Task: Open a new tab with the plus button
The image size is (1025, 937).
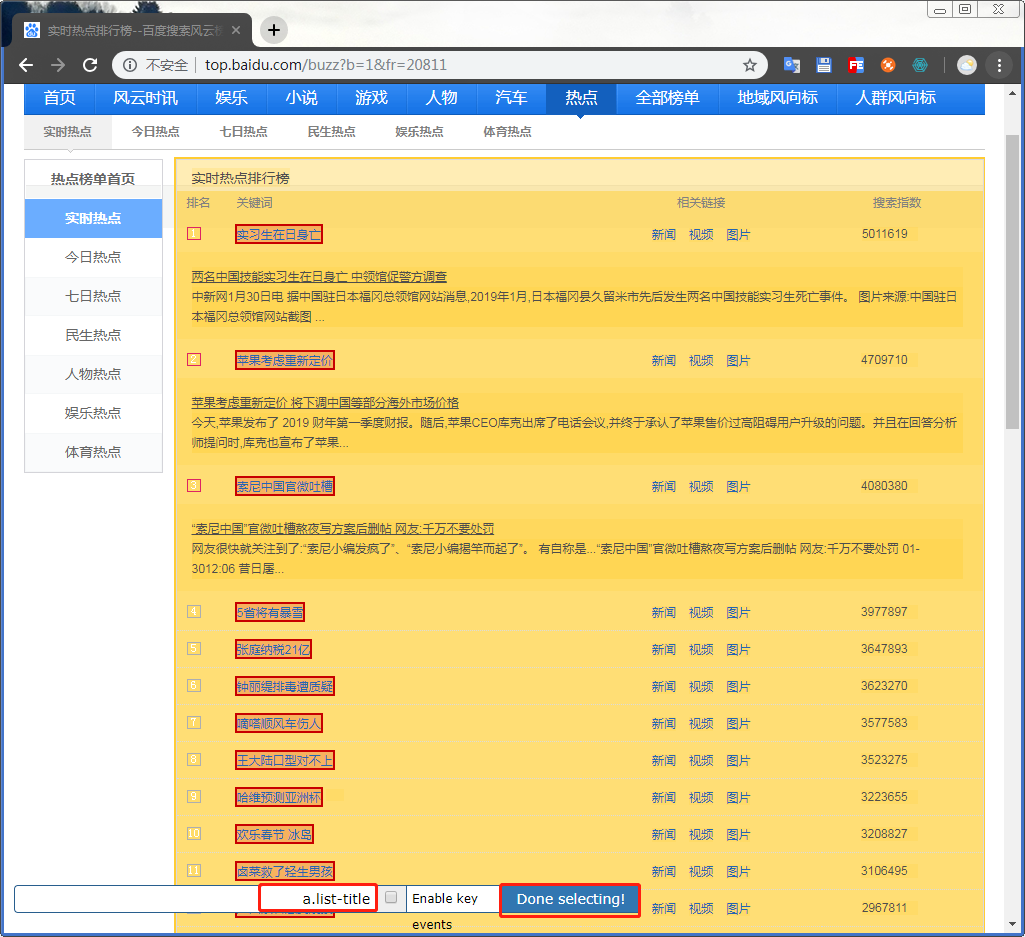Action: (274, 30)
